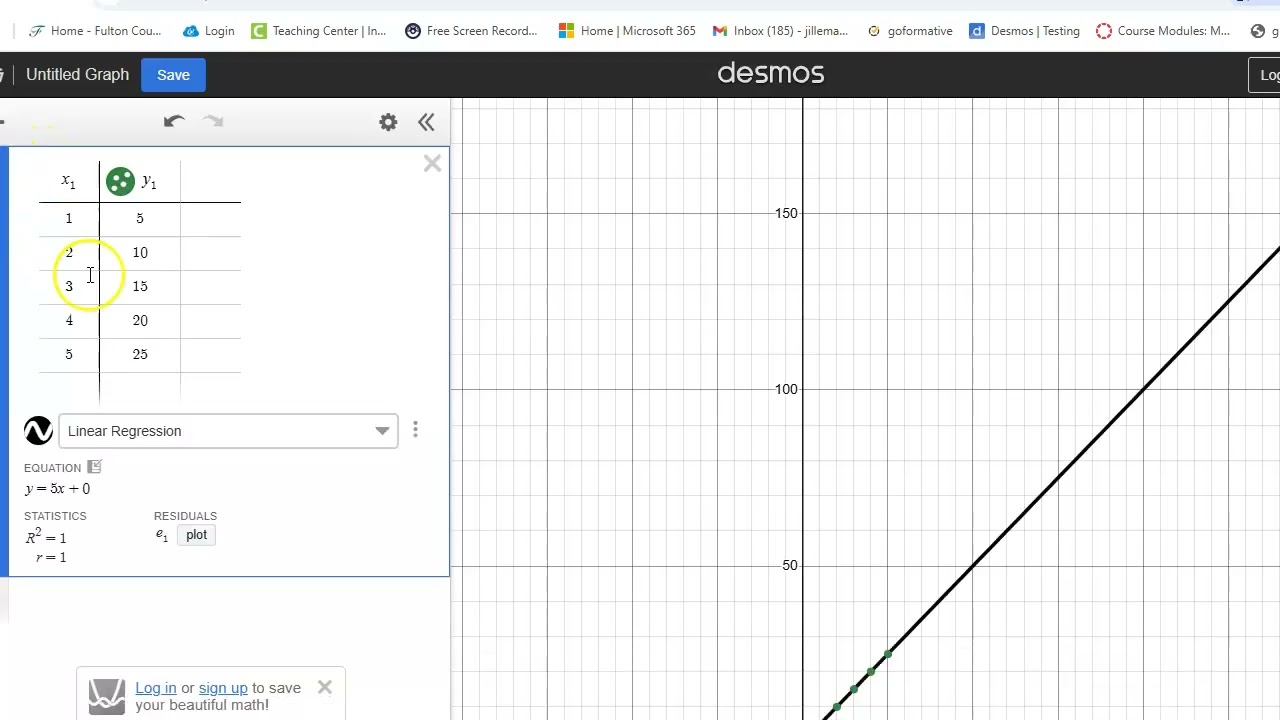This screenshot has width=1280, height=720.
Task: Select y1 cell with value 10
Action: coord(140,252)
